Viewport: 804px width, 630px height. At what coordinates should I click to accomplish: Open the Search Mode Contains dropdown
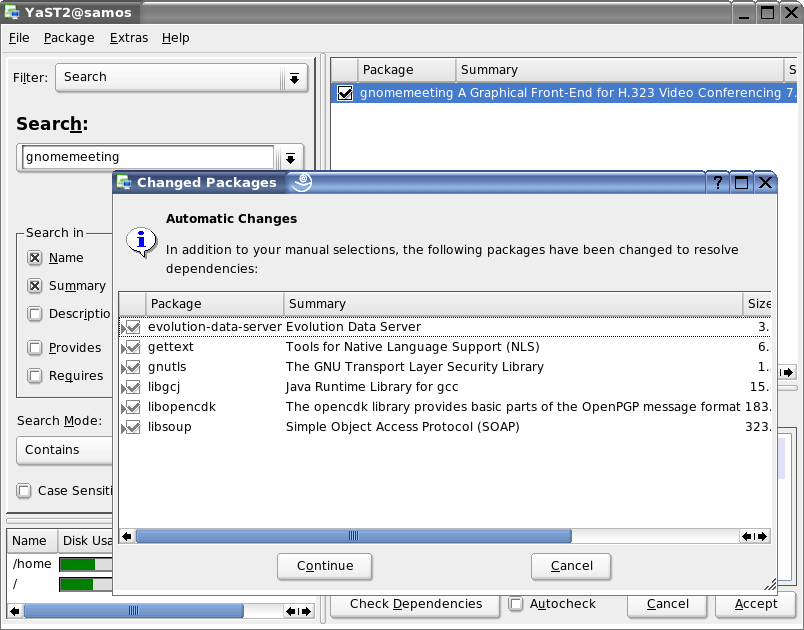click(64, 450)
